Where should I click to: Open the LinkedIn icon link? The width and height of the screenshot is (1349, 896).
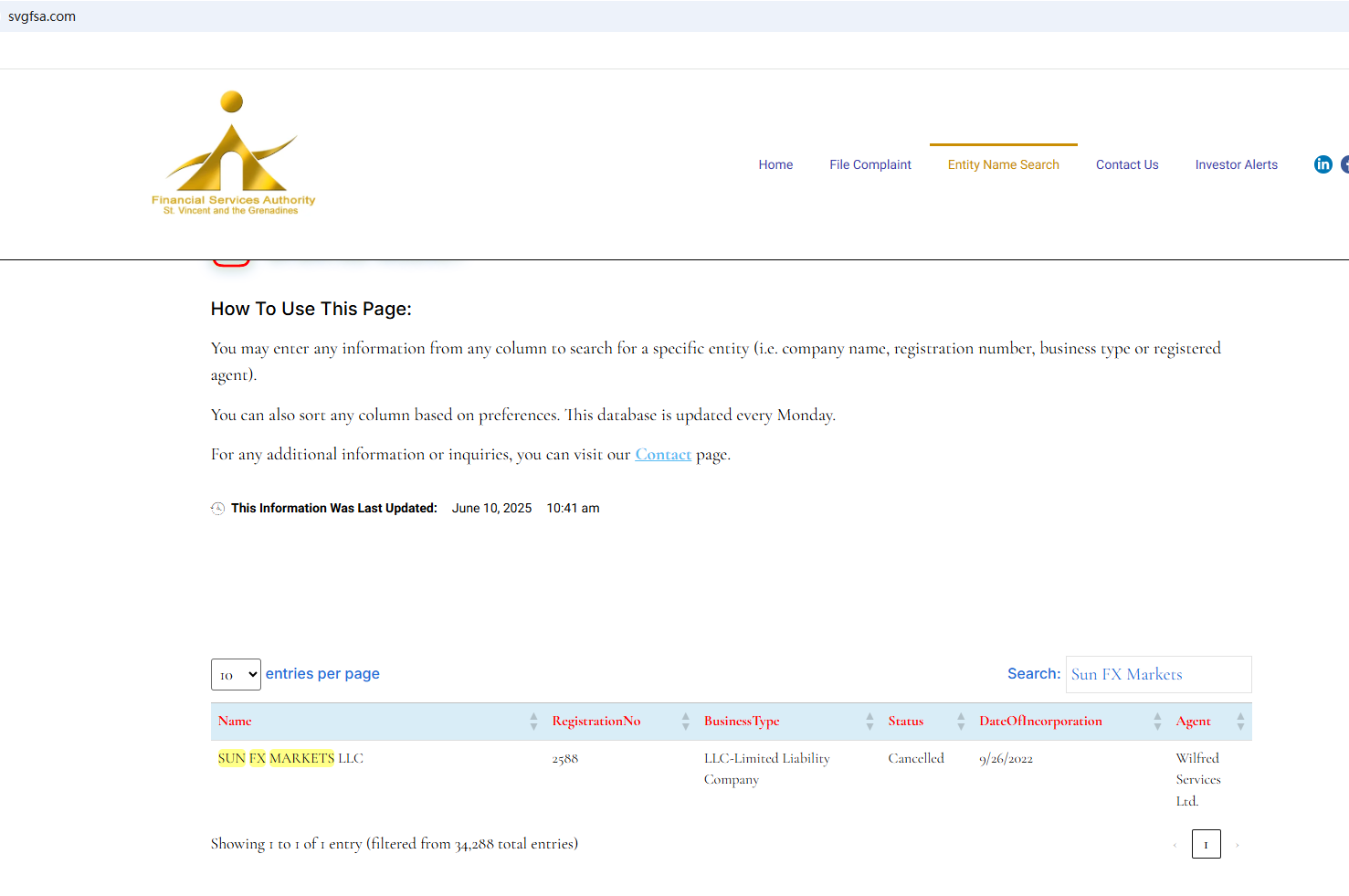click(x=1323, y=164)
